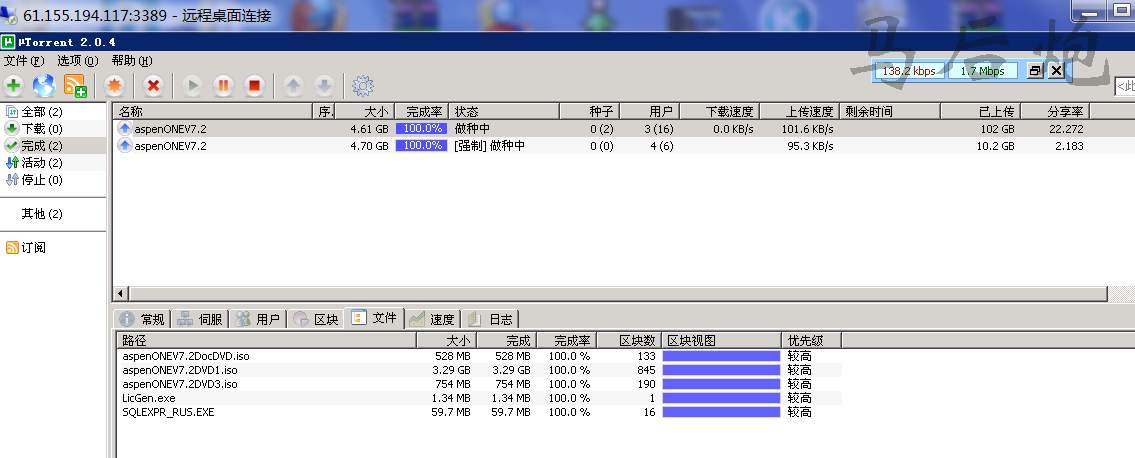The width and height of the screenshot is (1135, 458).
Task: Select file aspenONEV7.2DVD1.iso
Action: click(479, 370)
